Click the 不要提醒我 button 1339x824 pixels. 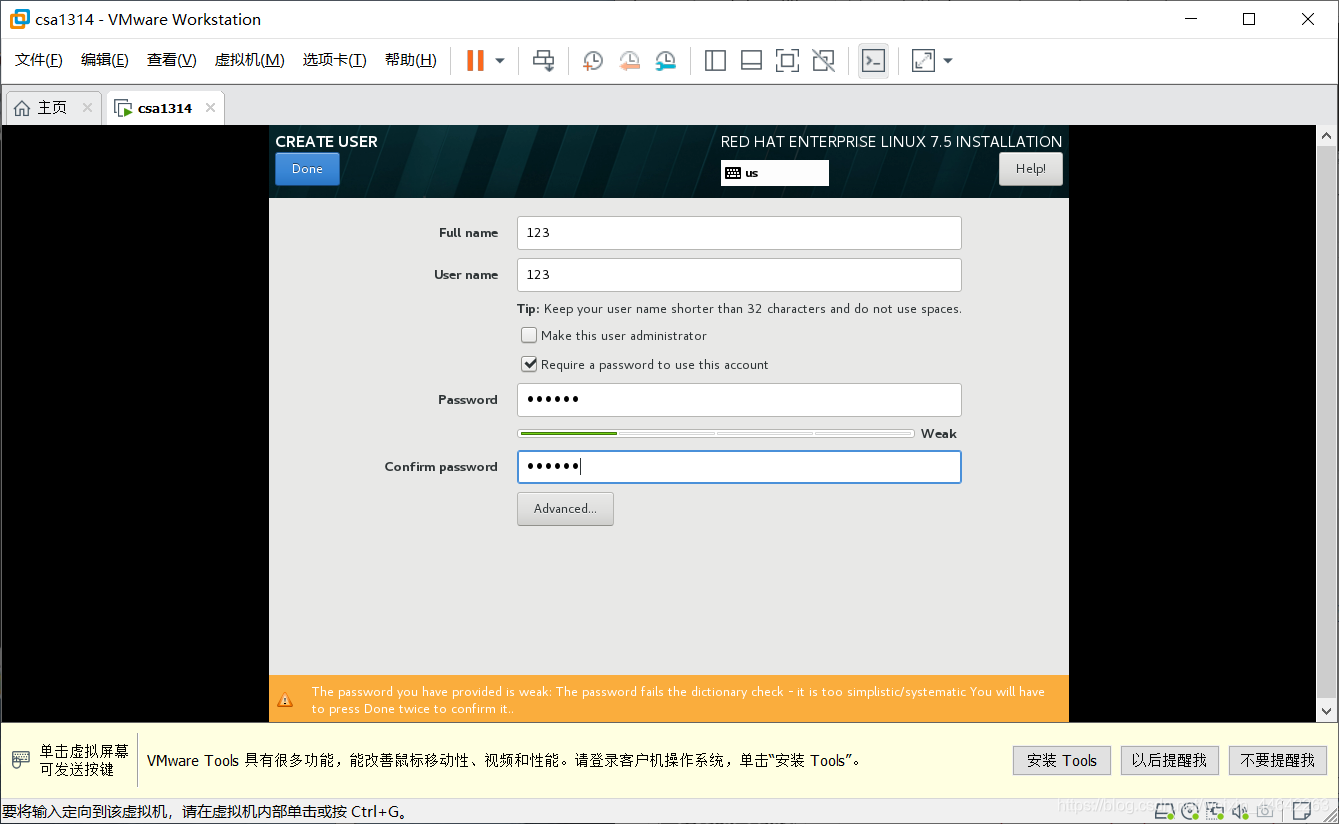[1278, 761]
